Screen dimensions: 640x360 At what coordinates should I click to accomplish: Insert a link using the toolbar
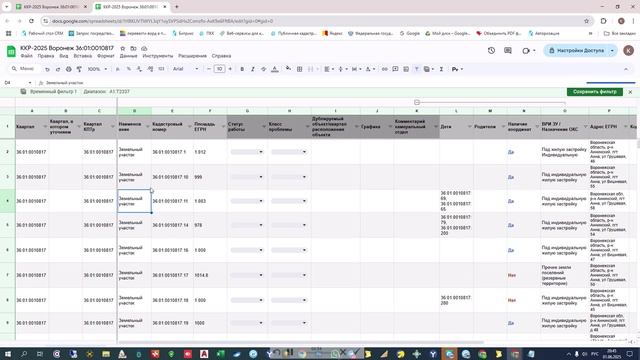pos(384,69)
